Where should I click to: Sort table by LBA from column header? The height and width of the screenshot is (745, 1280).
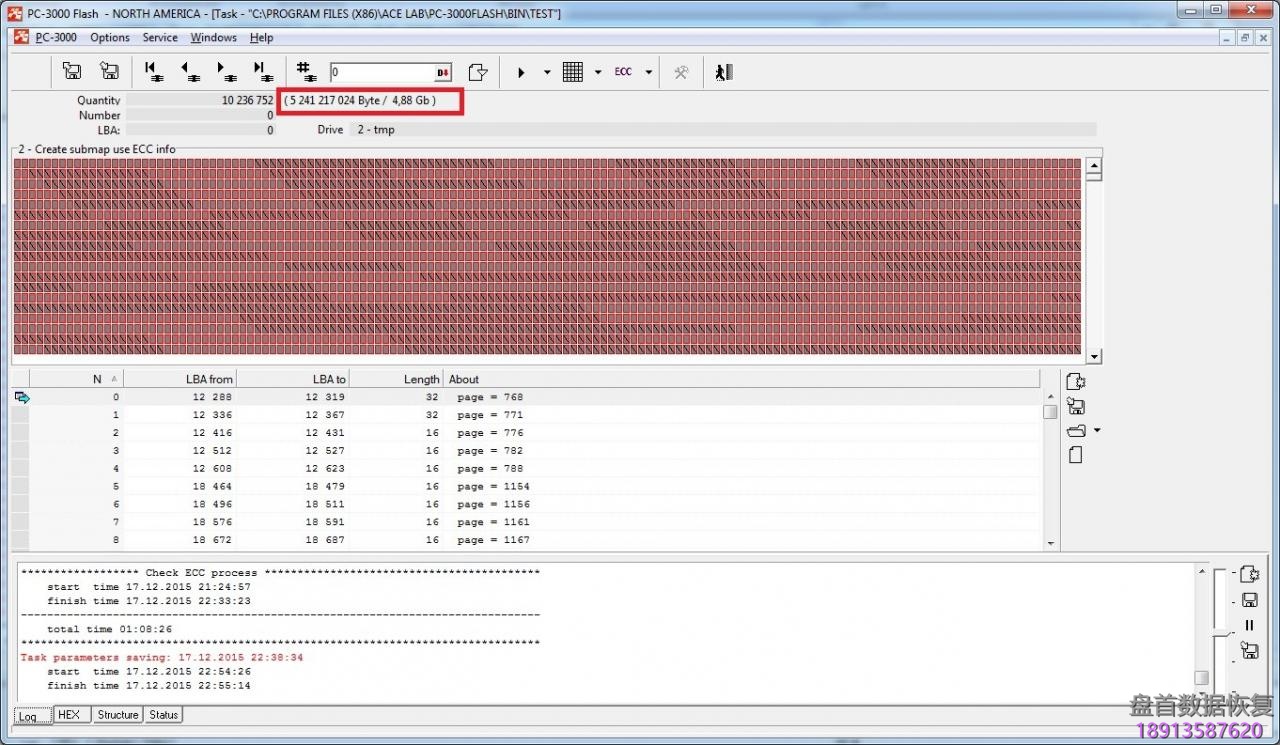180,379
